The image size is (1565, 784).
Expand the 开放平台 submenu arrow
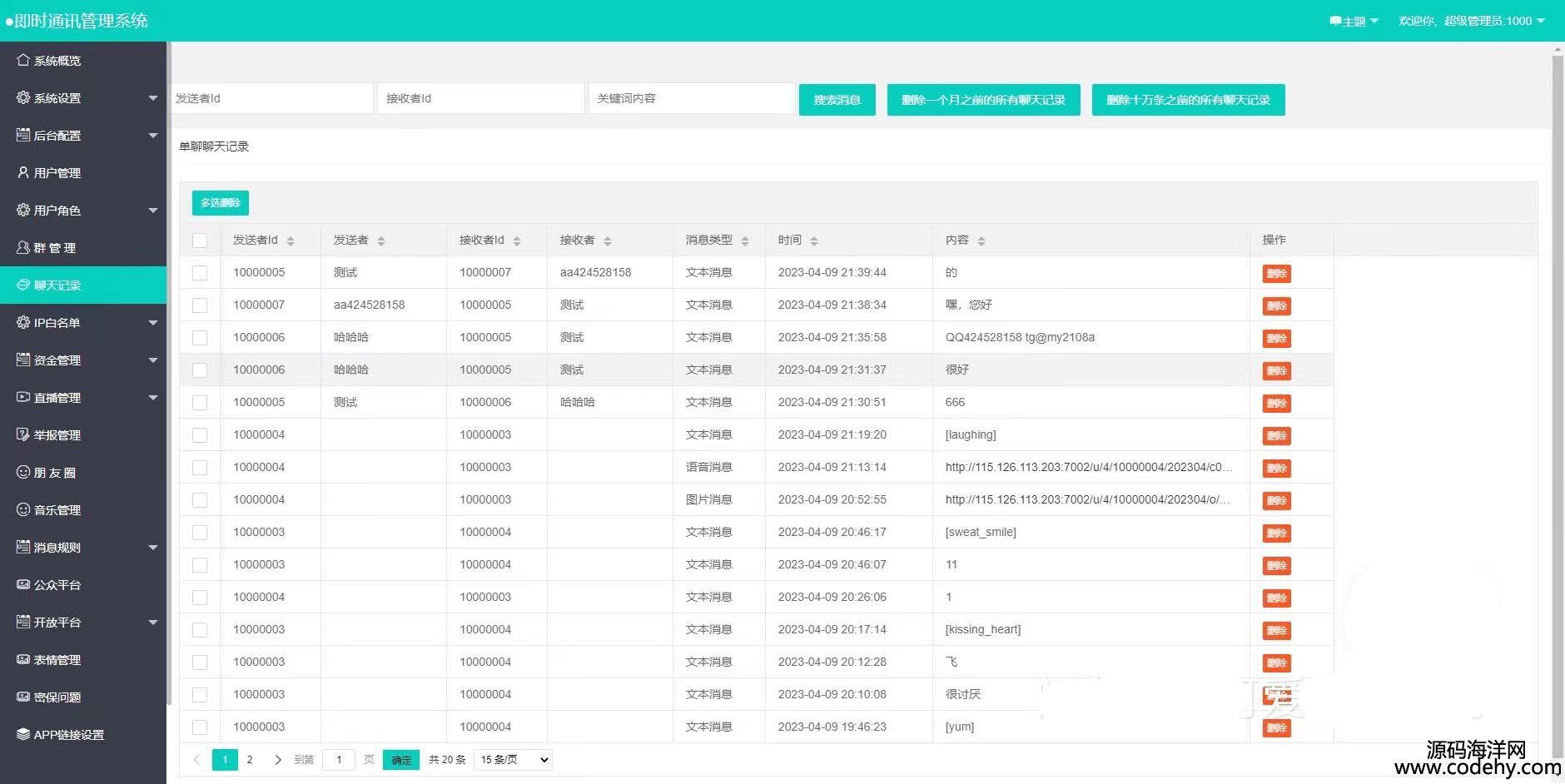pos(153,623)
